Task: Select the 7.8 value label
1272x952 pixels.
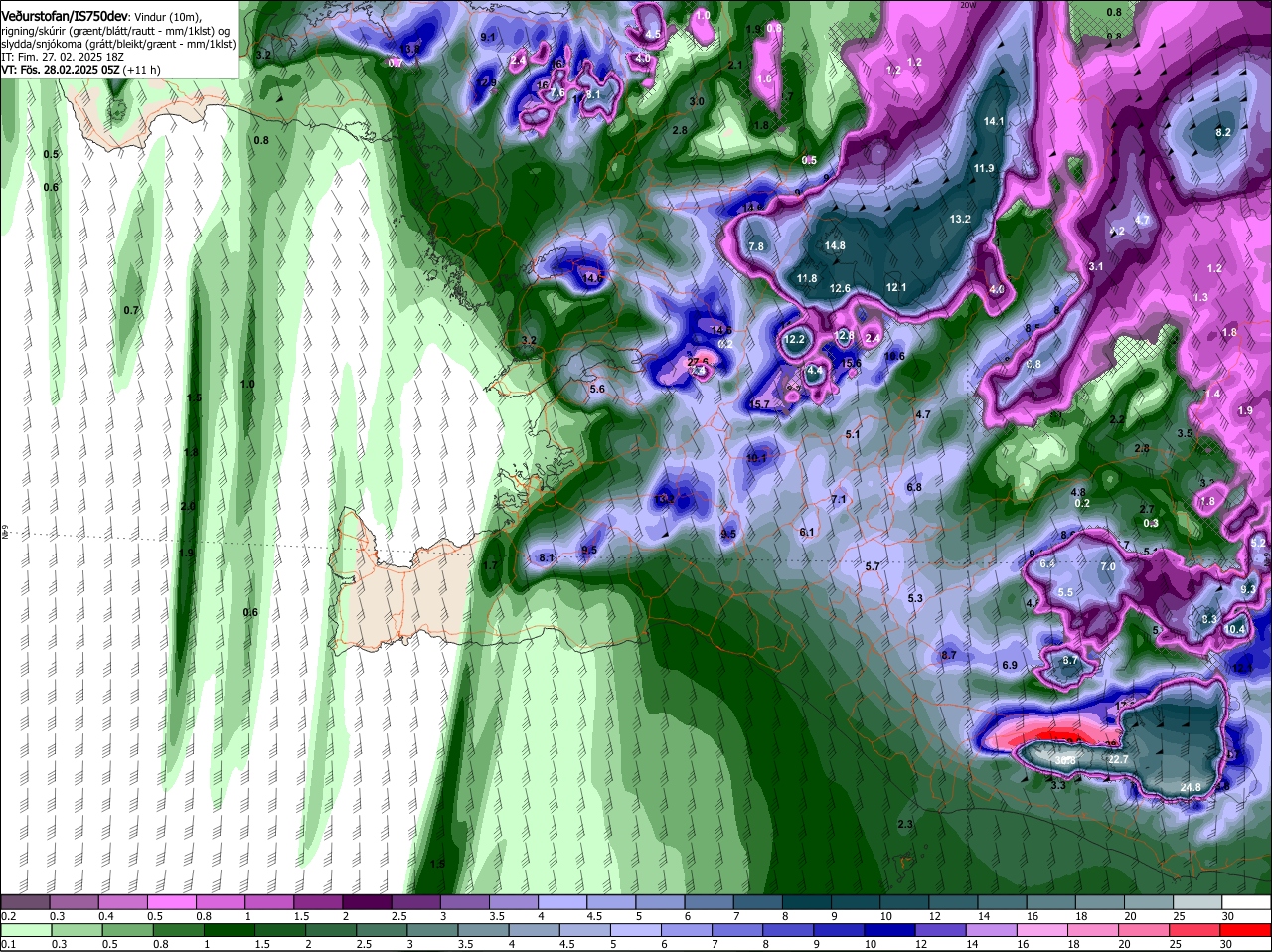Action: click(755, 246)
